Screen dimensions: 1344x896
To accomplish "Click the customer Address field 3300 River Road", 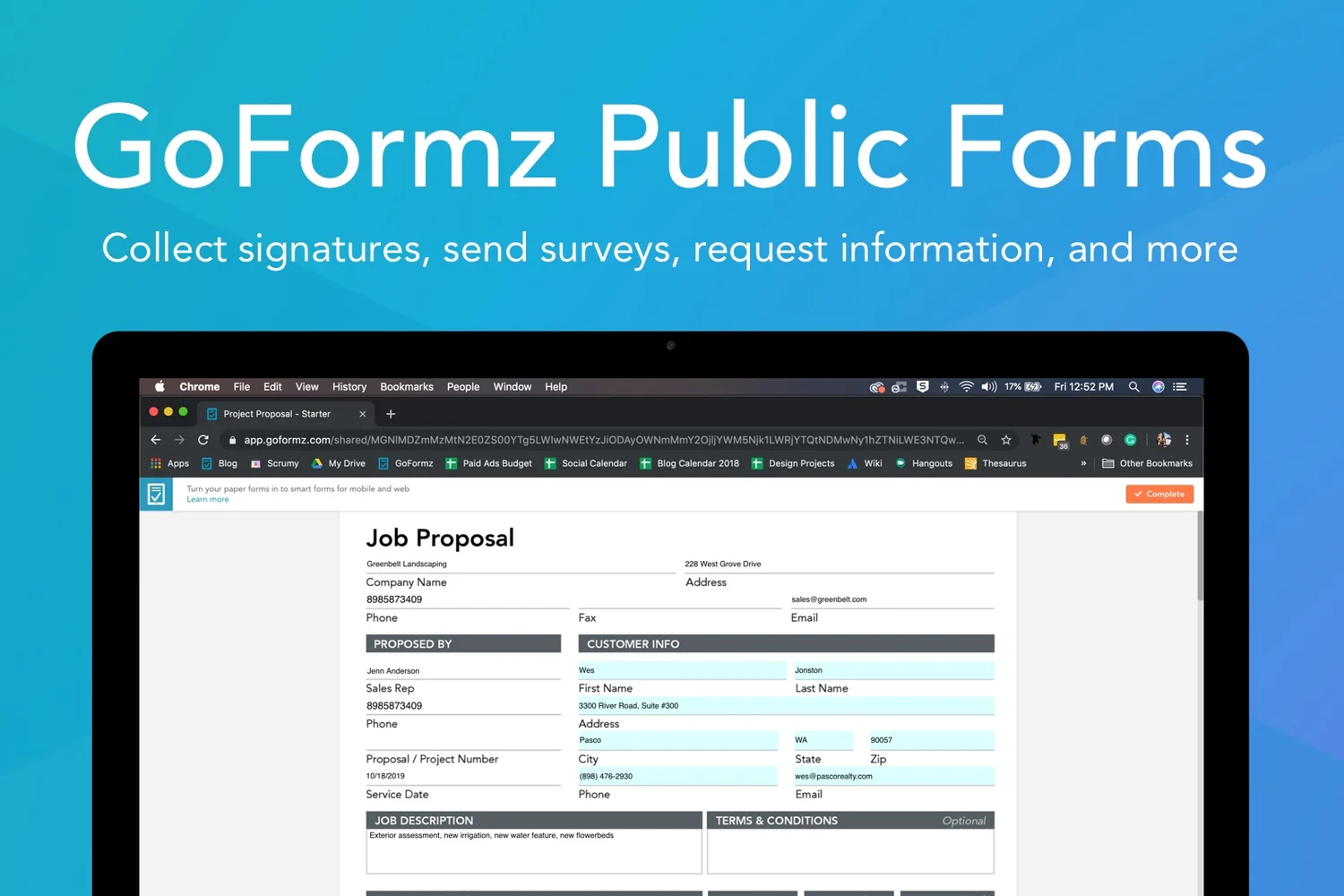I will (786, 705).
